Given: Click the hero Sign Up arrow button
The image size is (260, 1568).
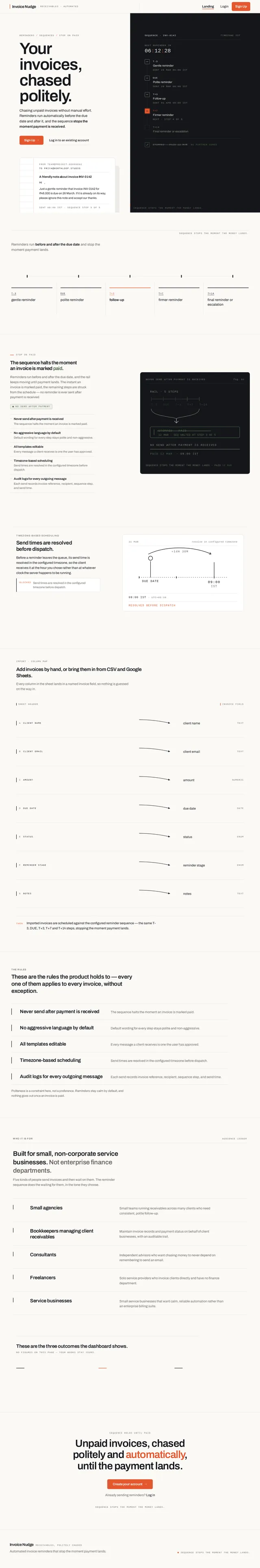Looking at the screenshot, I should [x=31, y=140].
